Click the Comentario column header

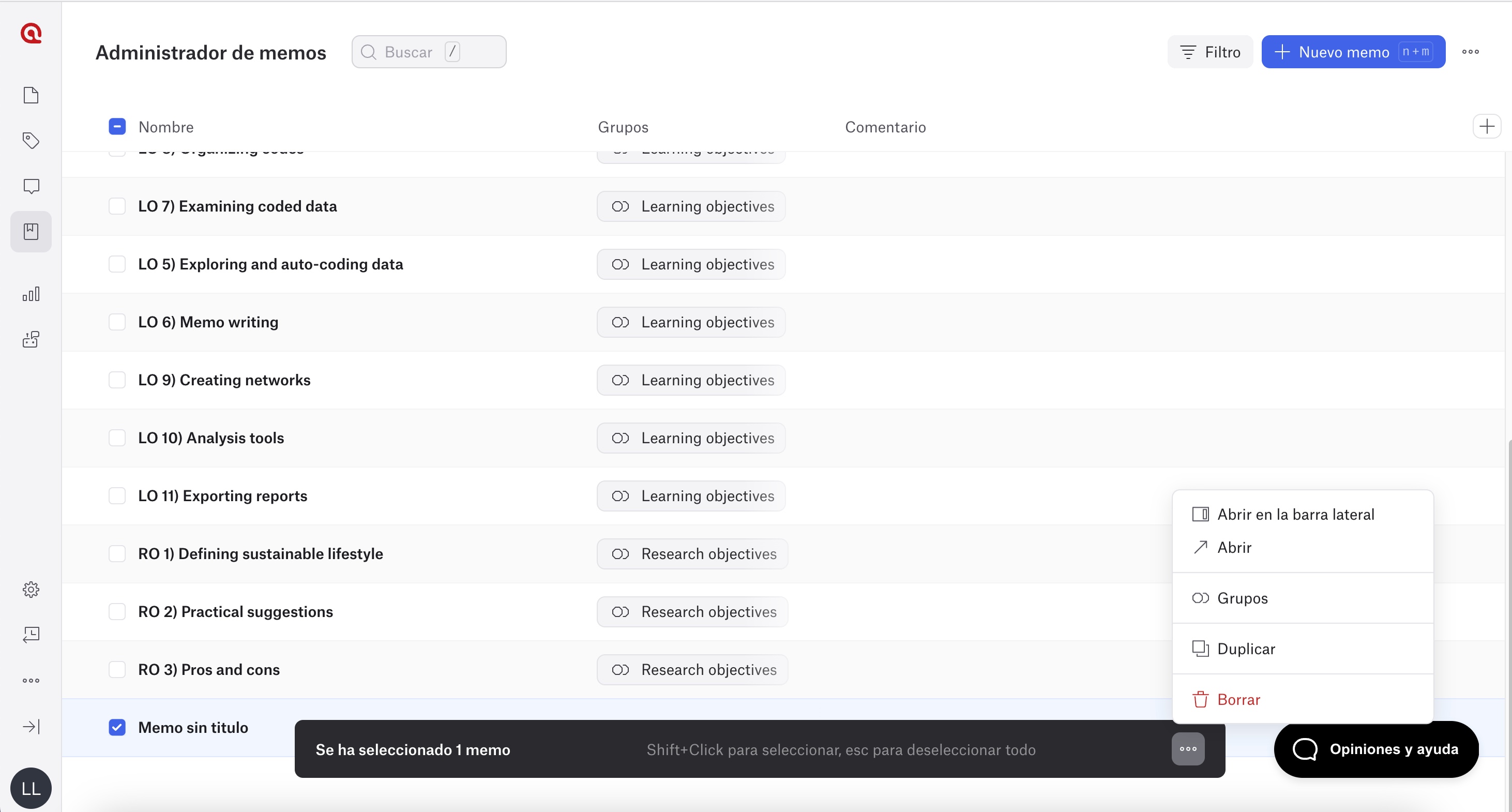pyautogui.click(x=885, y=127)
